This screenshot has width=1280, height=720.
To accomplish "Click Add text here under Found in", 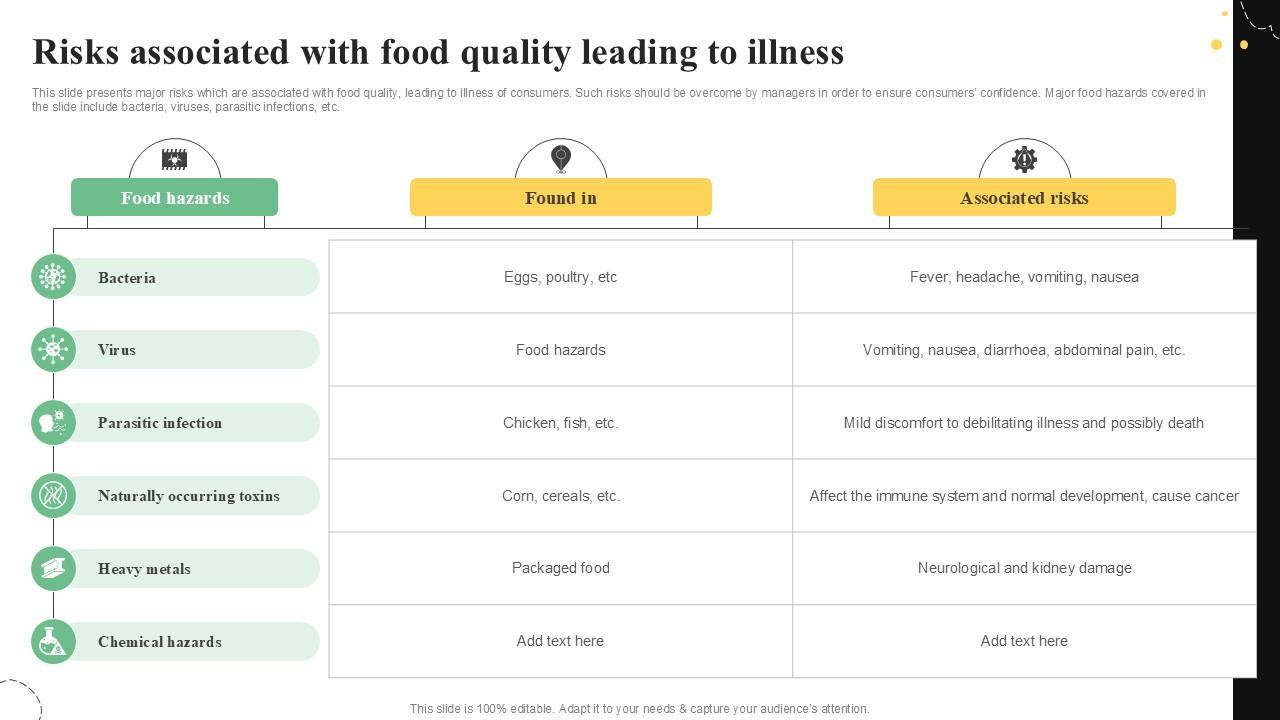I will pos(561,641).
